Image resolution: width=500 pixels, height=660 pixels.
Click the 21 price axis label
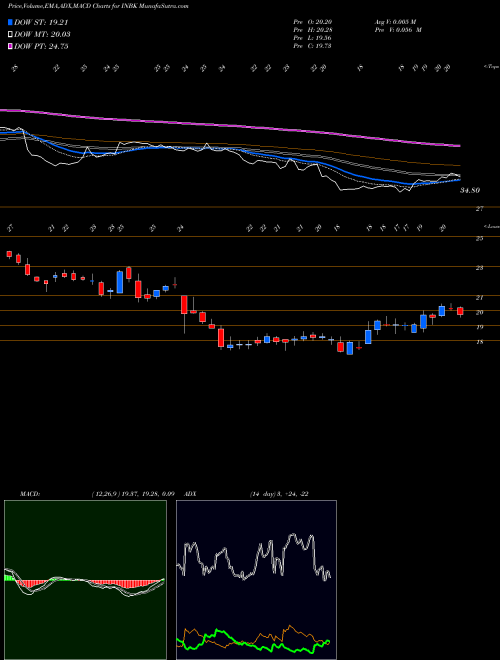479,298
